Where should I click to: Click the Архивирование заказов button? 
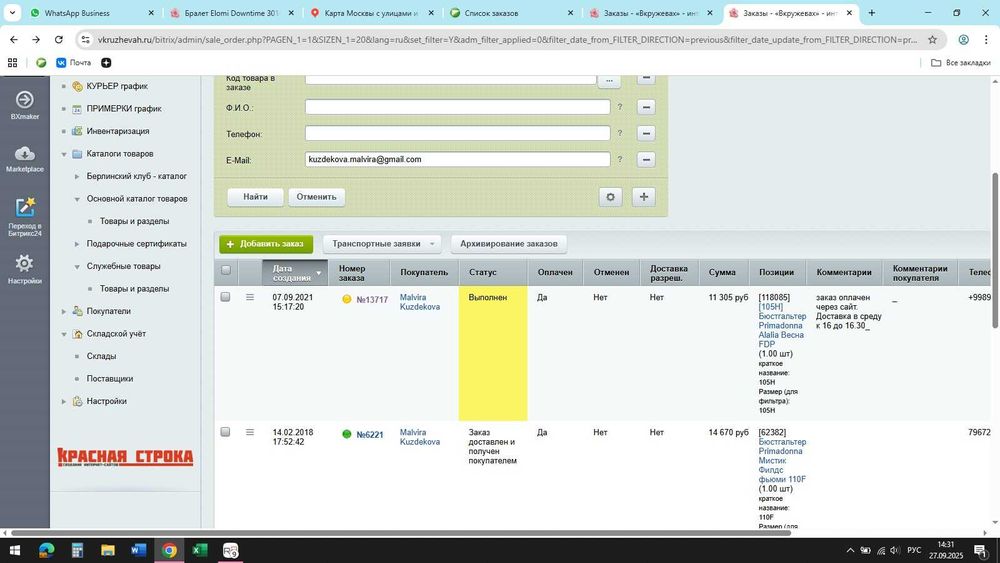508,244
